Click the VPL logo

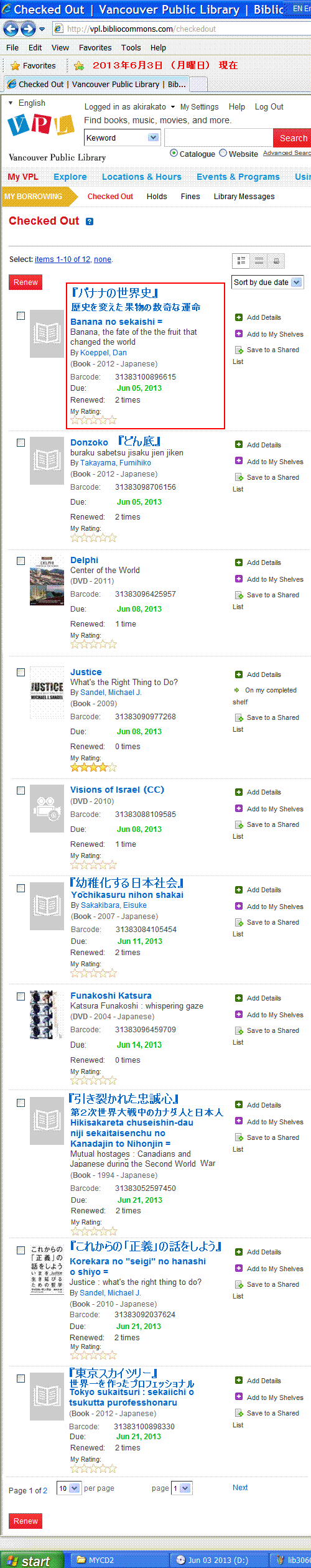(40, 125)
